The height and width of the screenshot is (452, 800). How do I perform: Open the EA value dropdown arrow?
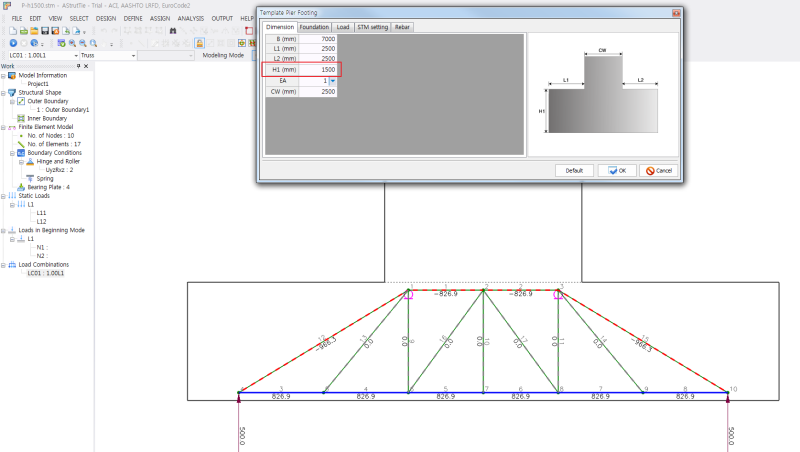tap(333, 81)
